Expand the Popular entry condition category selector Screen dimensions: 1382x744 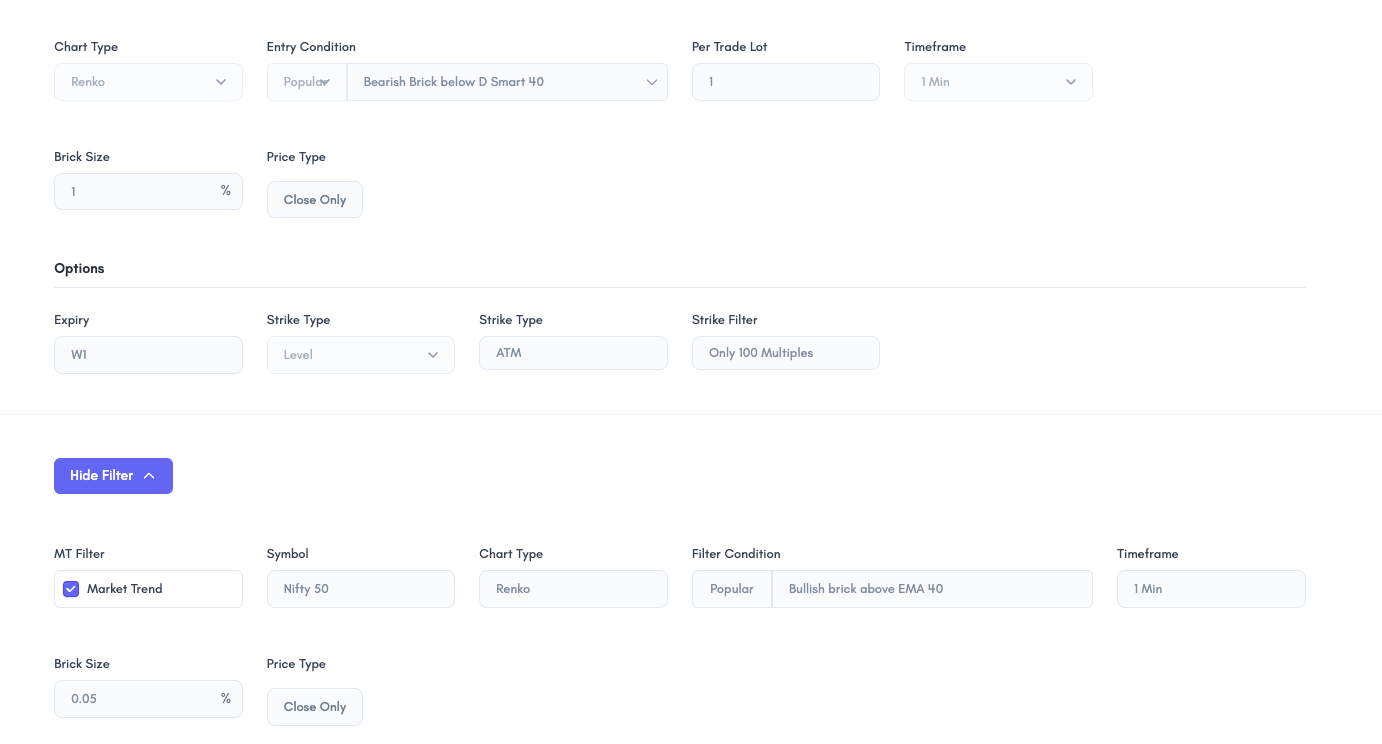point(307,82)
